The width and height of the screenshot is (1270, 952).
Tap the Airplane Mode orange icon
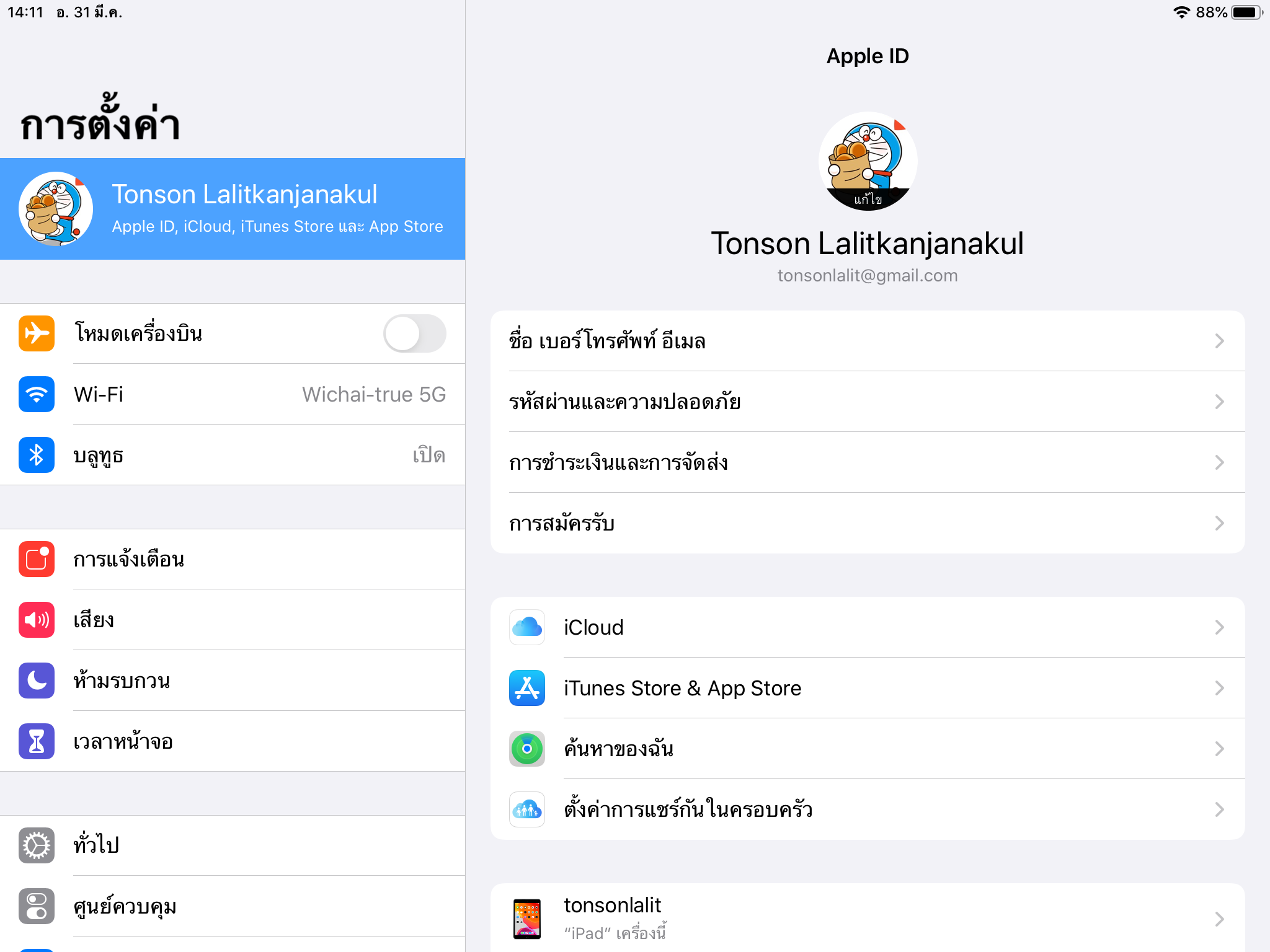[x=37, y=333]
